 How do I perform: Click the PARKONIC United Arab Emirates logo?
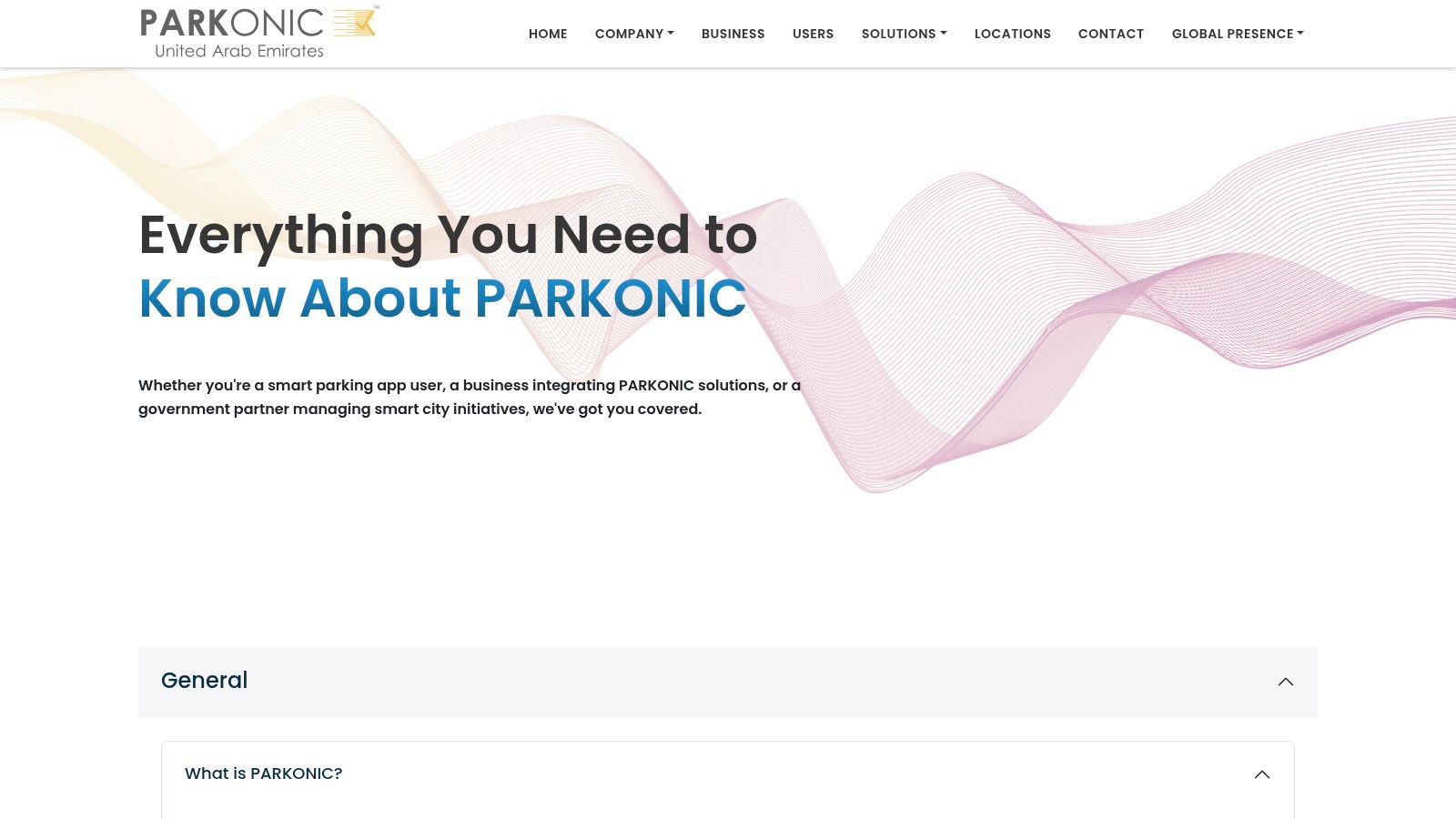click(259, 34)
